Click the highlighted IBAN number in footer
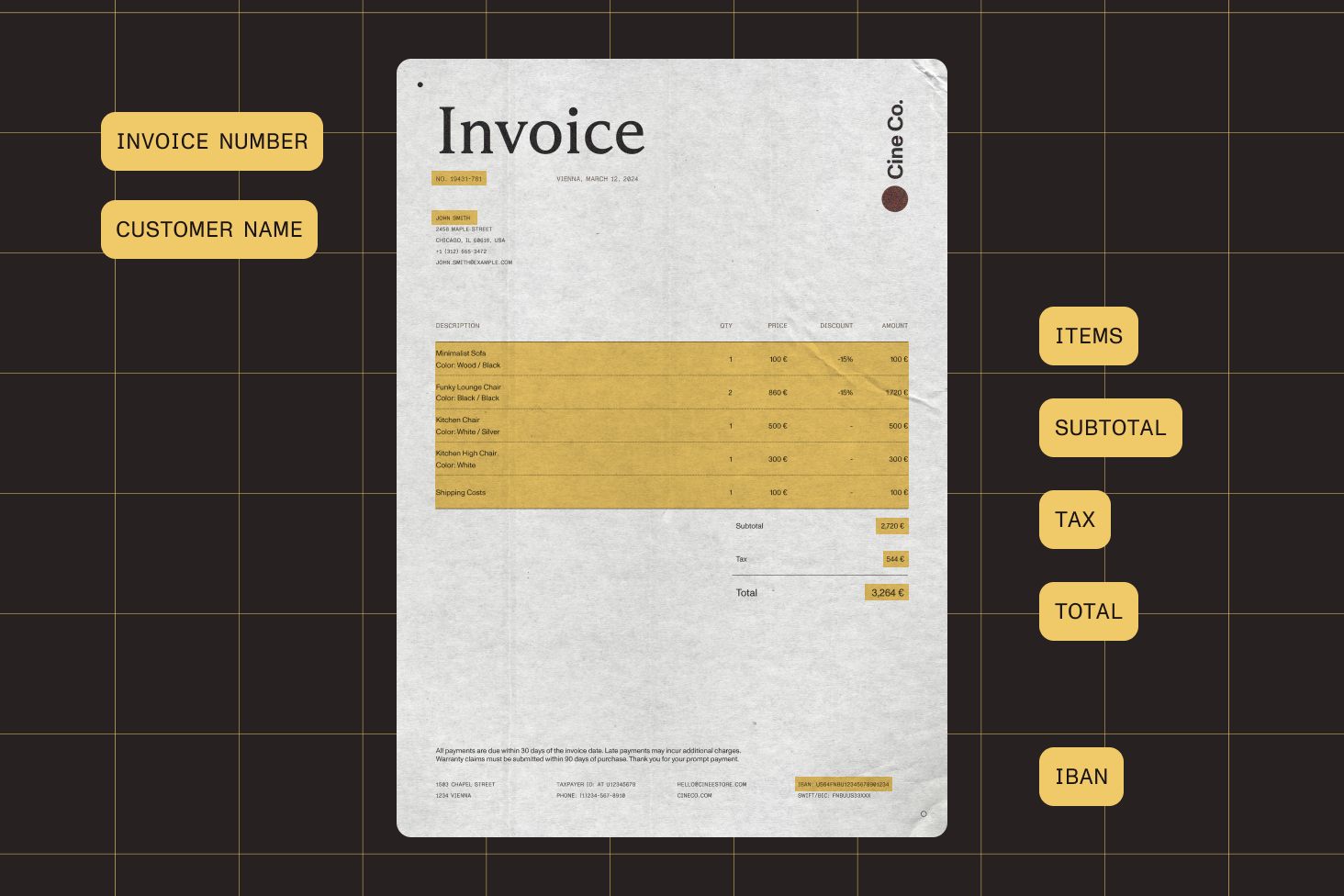Image resolution: width=1344 pixels, height=896 pixels. tap(843, 784)
